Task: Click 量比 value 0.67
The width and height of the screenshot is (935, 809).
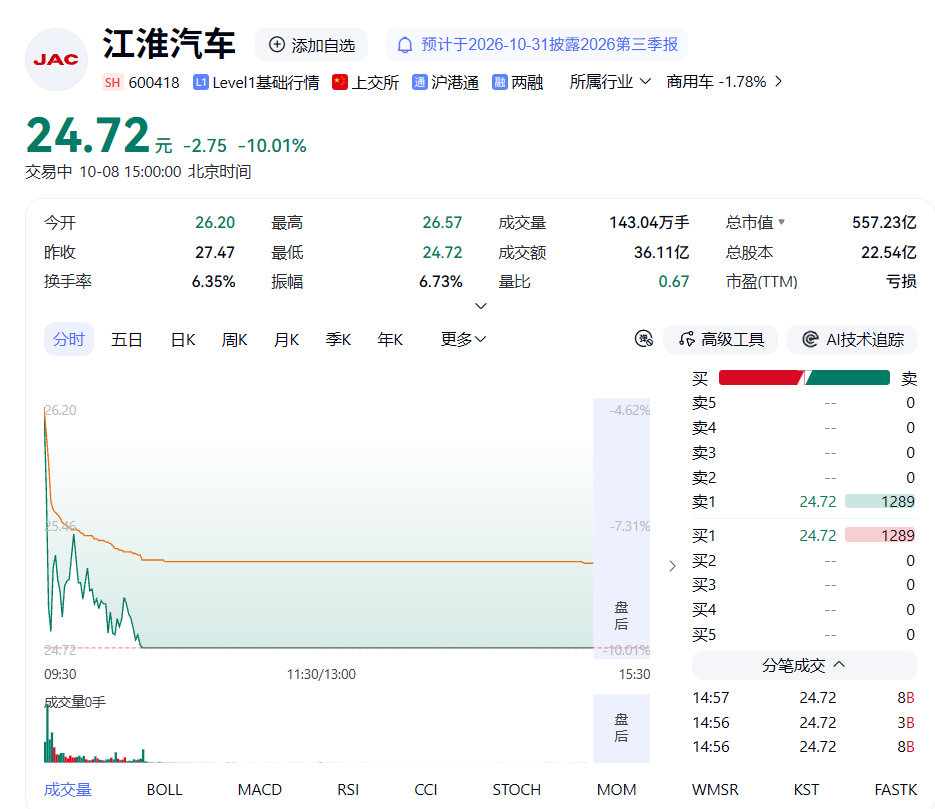Action: 674,281
